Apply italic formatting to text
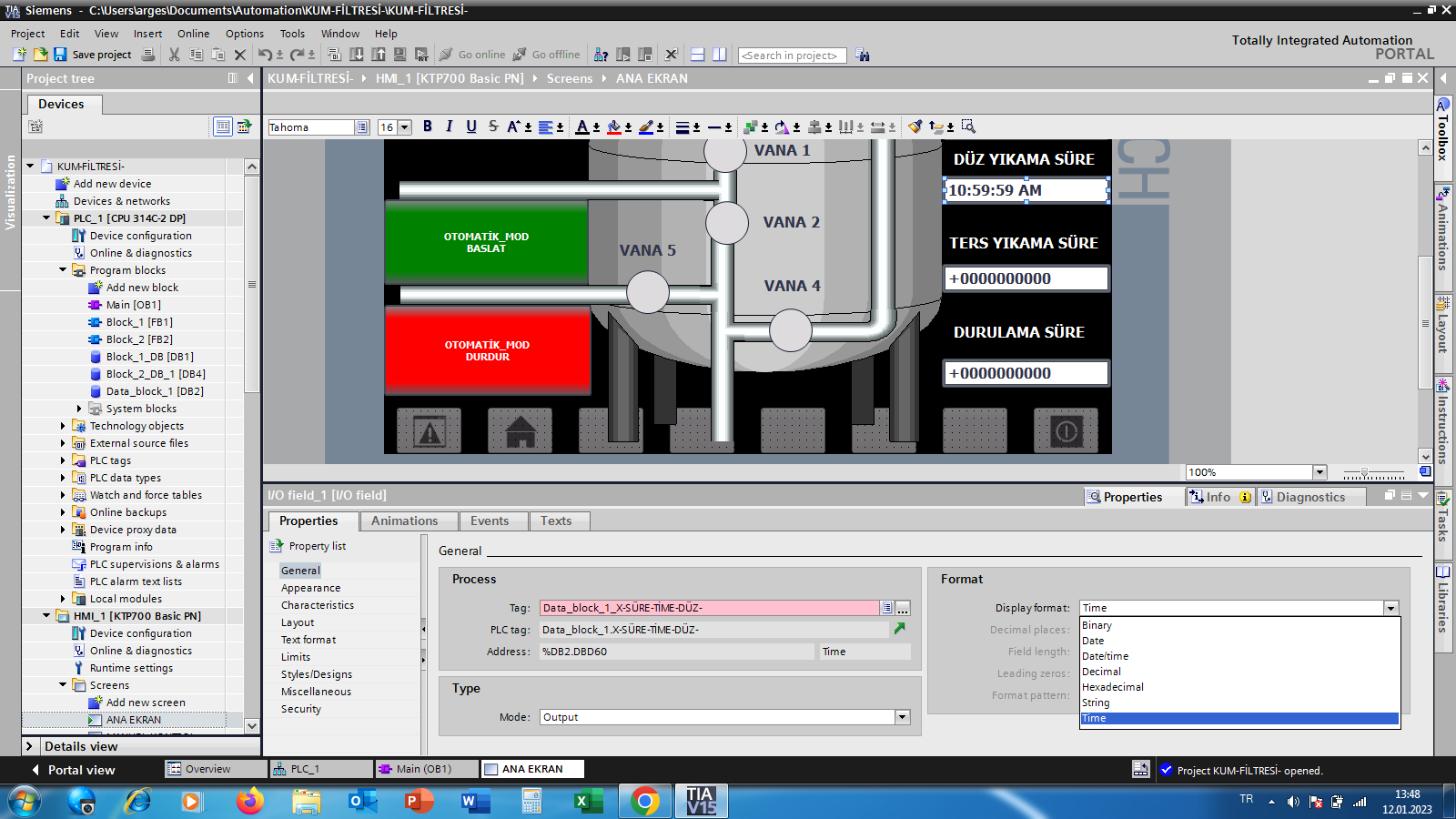Screen dimensions: 1456x819 coord(450,126)
